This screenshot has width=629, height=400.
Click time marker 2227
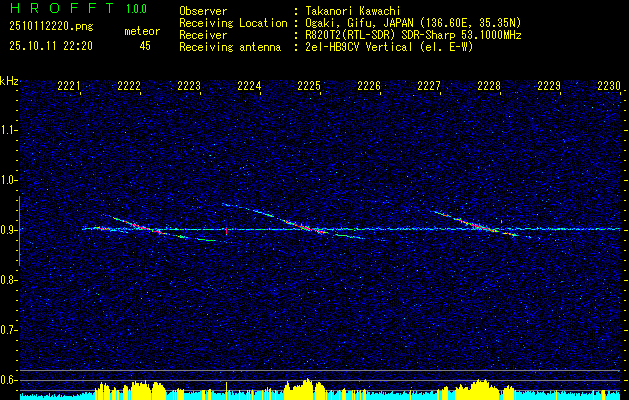[429, 86]
